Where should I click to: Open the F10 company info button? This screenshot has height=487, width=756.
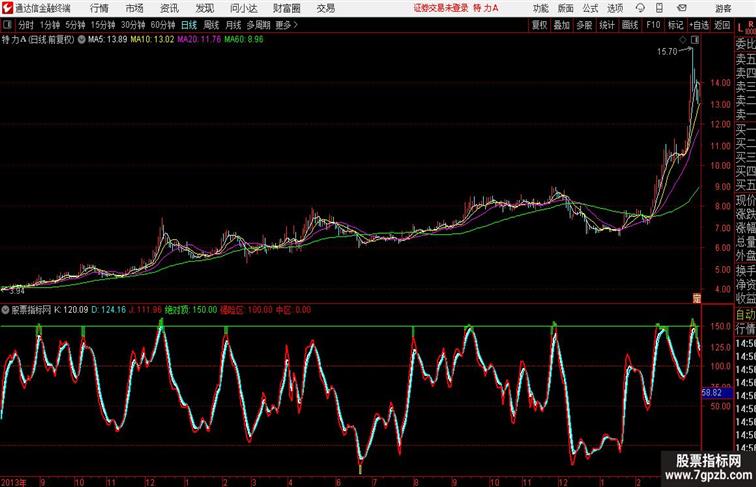click(x=653, y=25)
